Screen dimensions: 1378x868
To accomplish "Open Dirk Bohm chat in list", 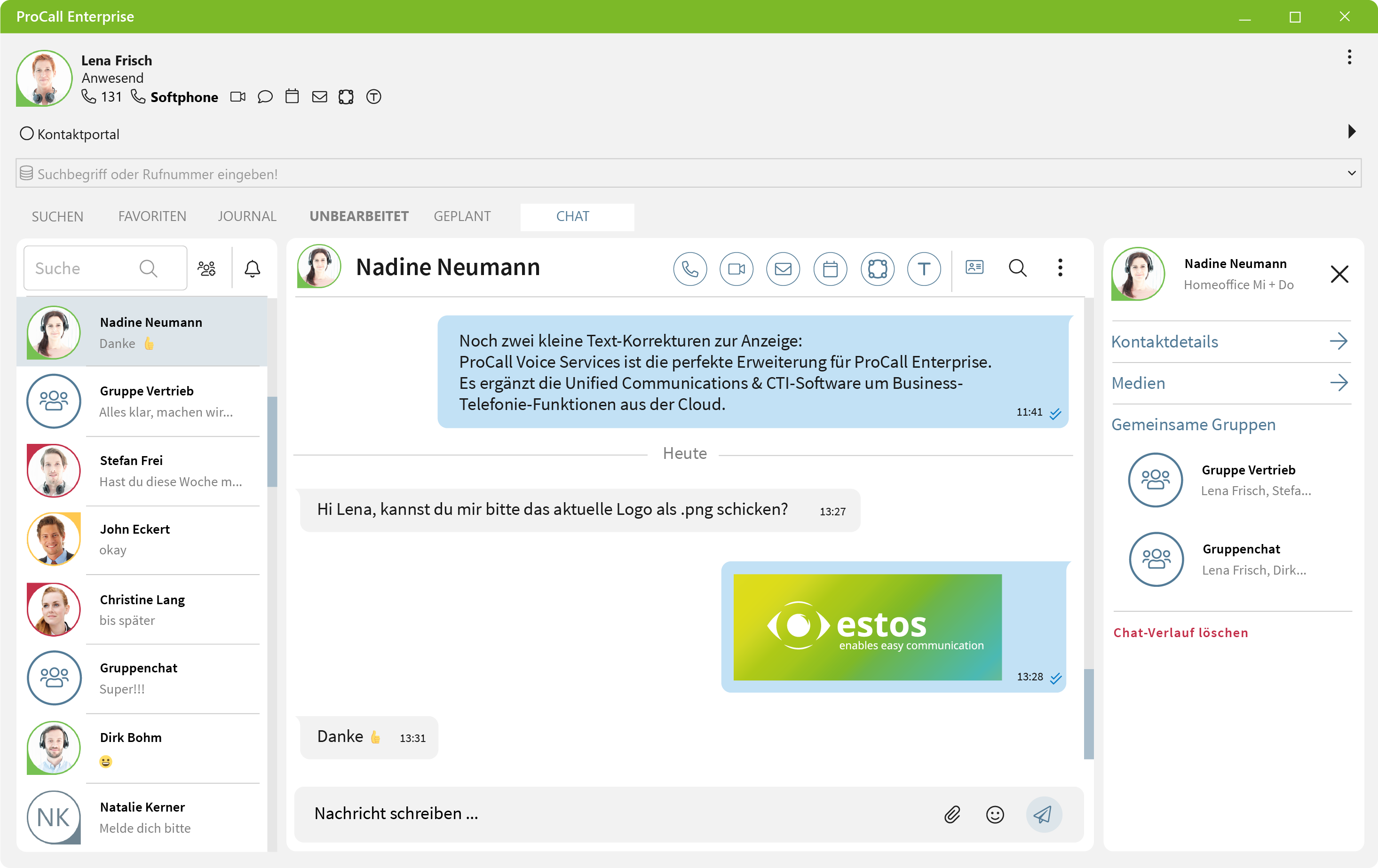I will (x=142, y=748).
